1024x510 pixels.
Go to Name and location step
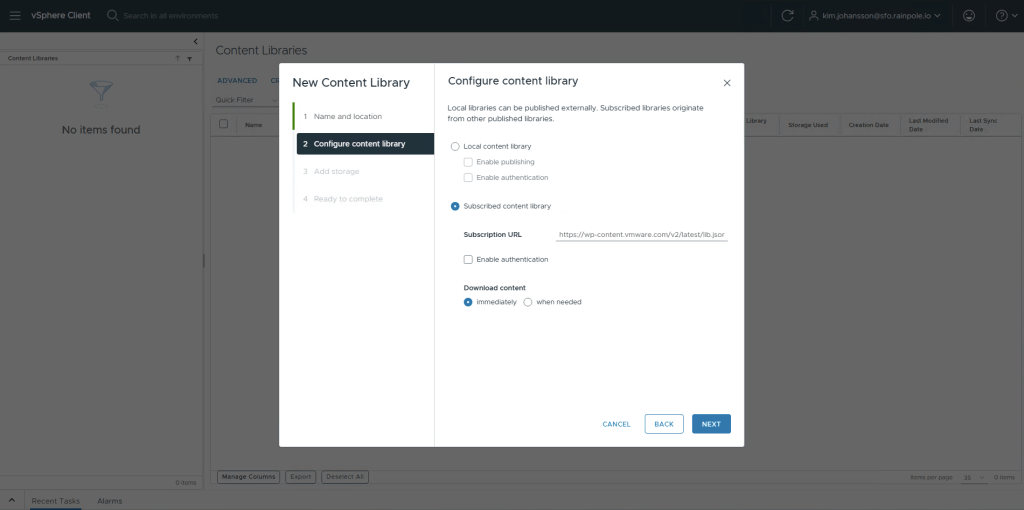tap(347, 117)
